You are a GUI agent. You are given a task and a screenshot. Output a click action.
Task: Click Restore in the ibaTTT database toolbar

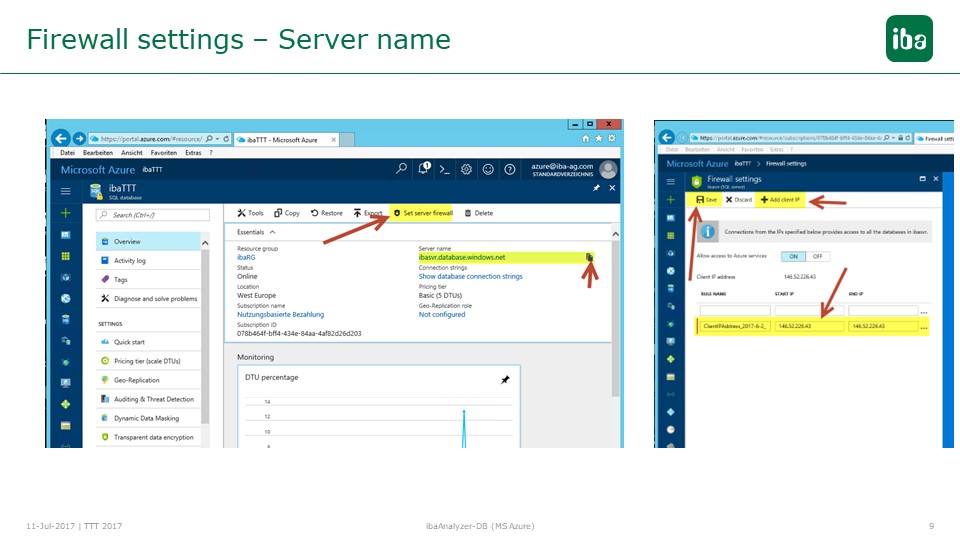tap(326, 213)
